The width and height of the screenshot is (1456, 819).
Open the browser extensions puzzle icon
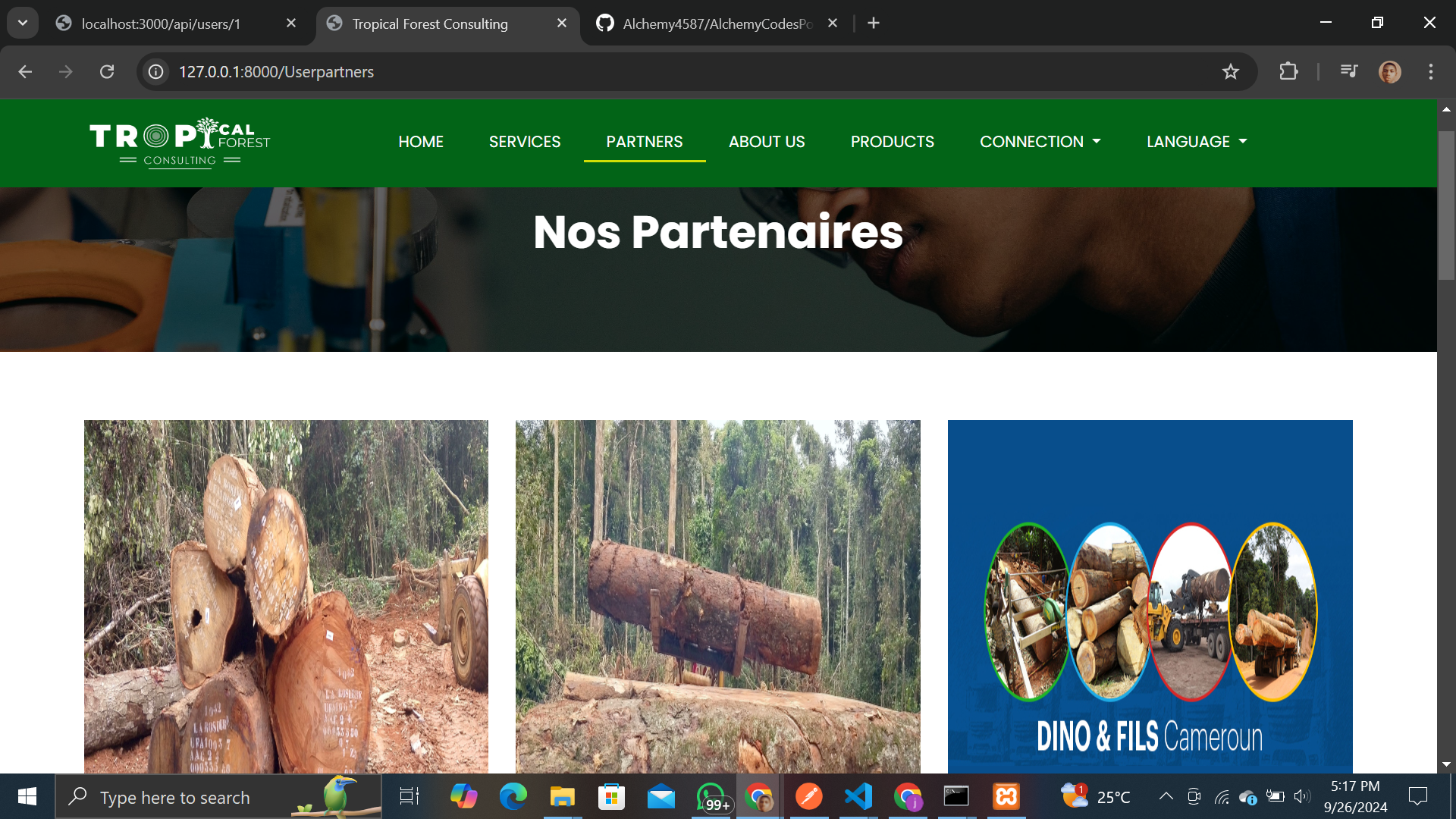(1288, 72)
